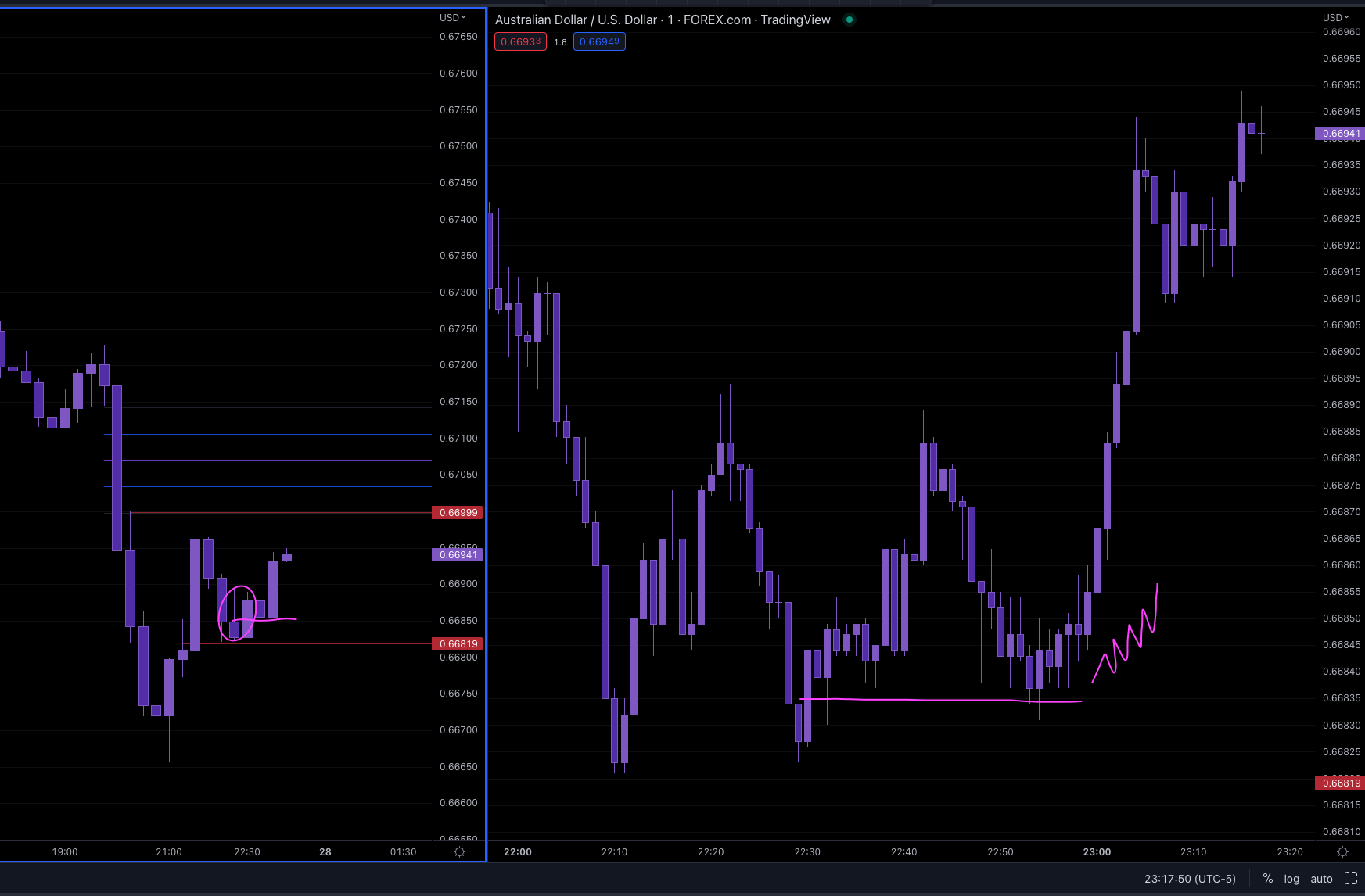Click the blue buy price 0.66949 button
This screenshot has width=1365, height=896.
(x=599, y=41)
